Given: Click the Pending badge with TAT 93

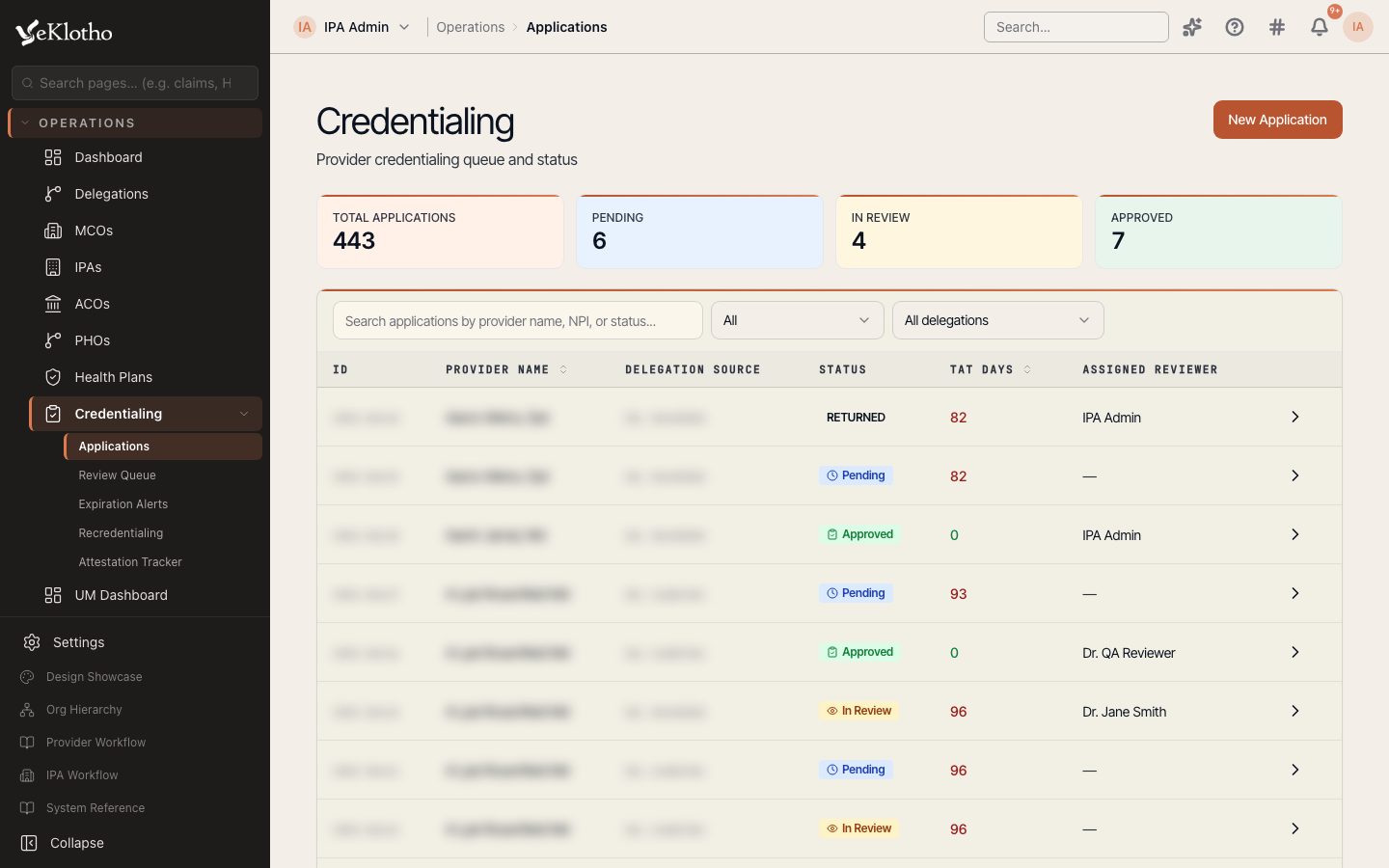Looking at the screenshot, I should pos(856,593).
